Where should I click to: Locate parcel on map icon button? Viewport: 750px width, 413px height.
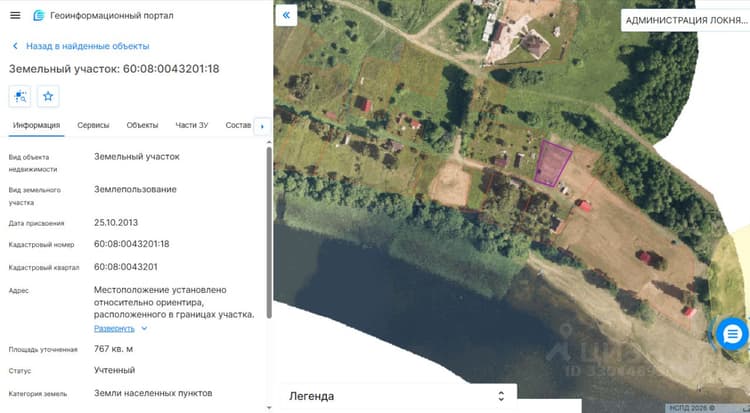[20, 97]
